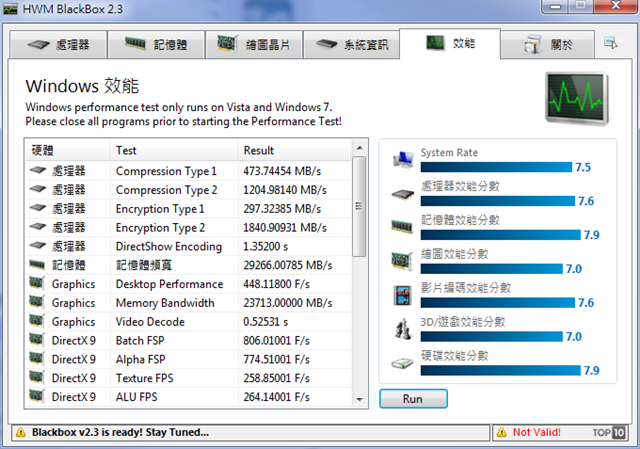Click the 258.85001 F/s result value
This screenshot has width=640, height=449.
(x=276, y=378)
